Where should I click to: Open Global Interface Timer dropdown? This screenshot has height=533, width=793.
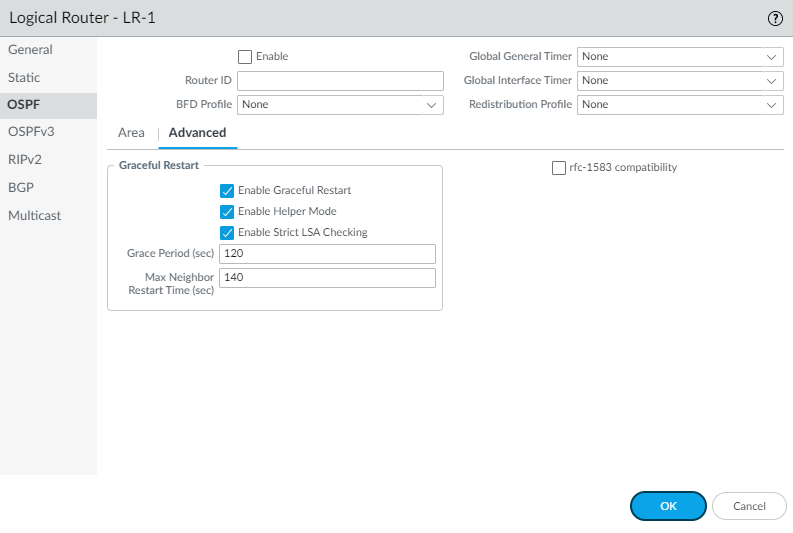click(x=680, y=81)
